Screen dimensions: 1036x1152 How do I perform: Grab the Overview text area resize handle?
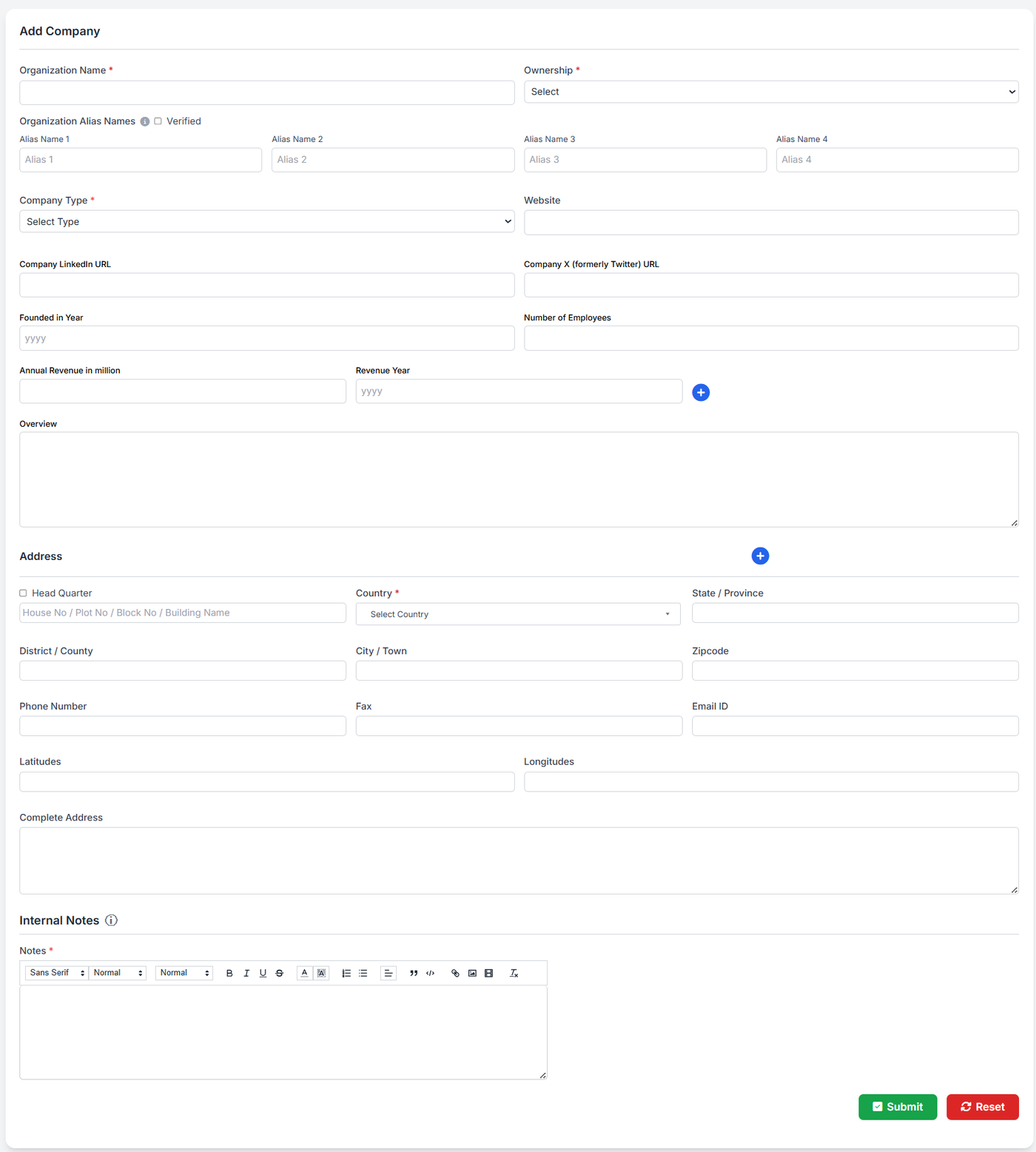(x=1014, y=523)
